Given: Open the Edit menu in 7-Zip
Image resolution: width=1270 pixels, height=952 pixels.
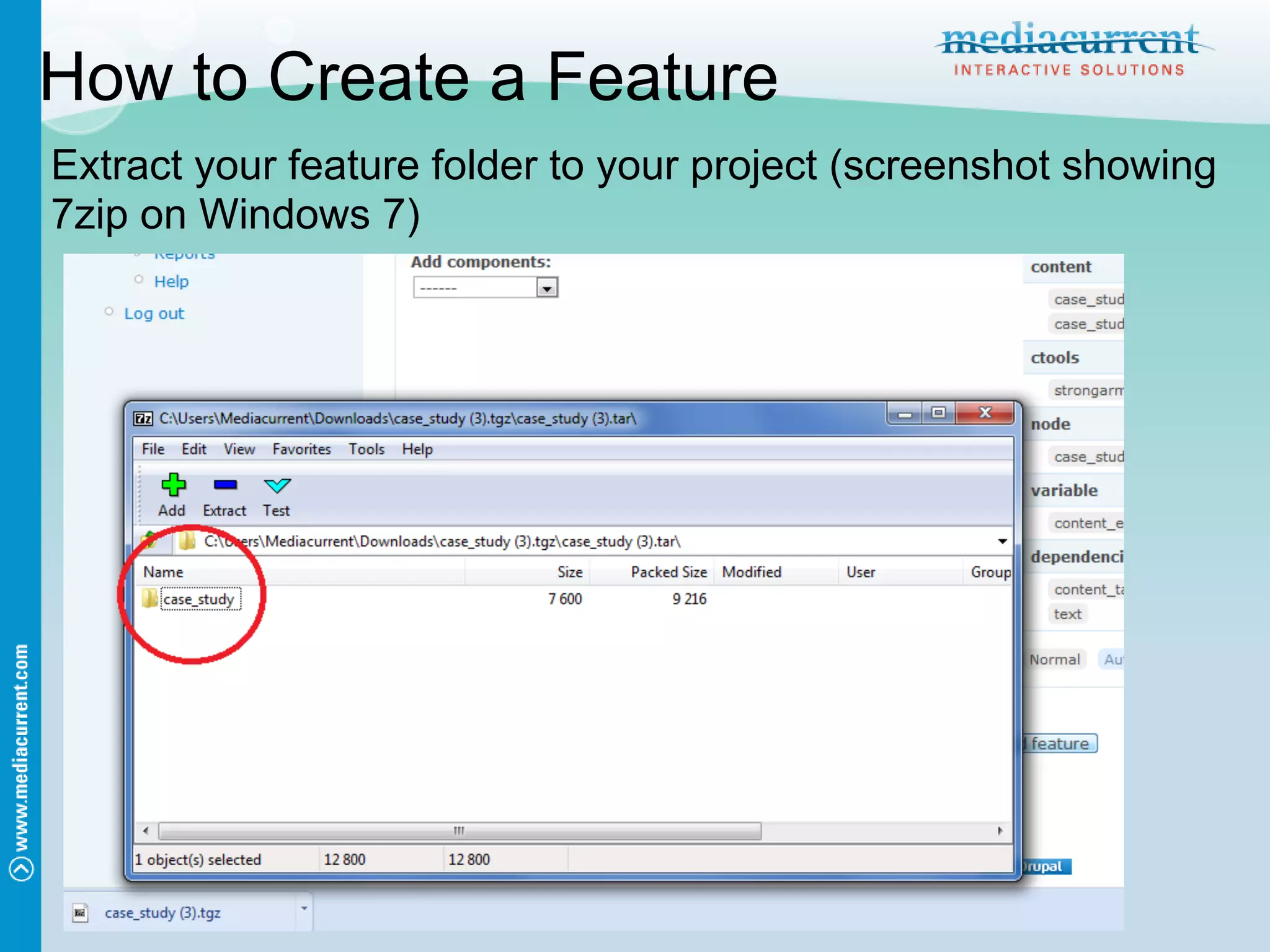Looking at the screenshot, I should [x=193, y=449].
